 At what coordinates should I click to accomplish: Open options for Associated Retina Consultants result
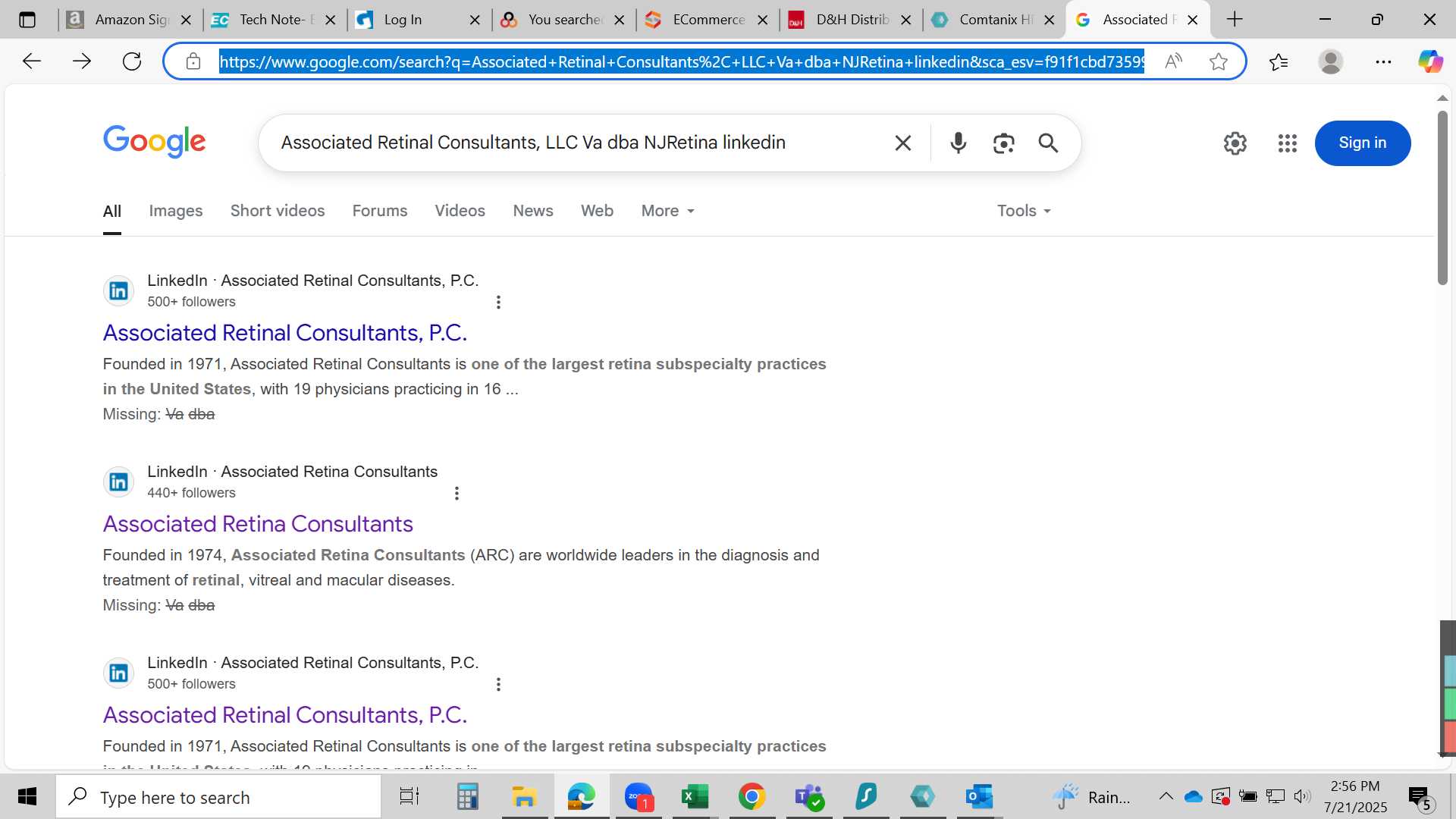(x=457, y=493)
